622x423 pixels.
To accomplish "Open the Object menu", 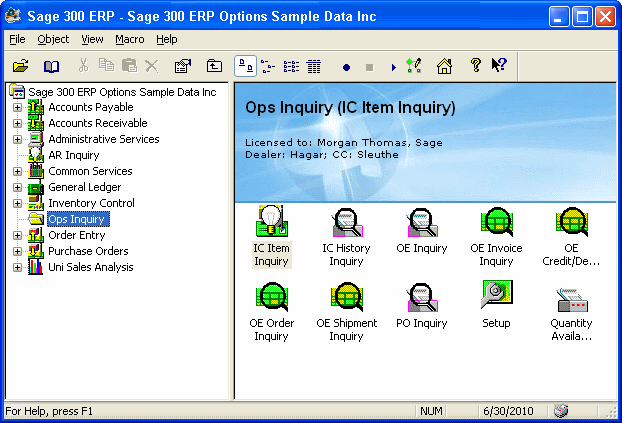I will 53,39.
